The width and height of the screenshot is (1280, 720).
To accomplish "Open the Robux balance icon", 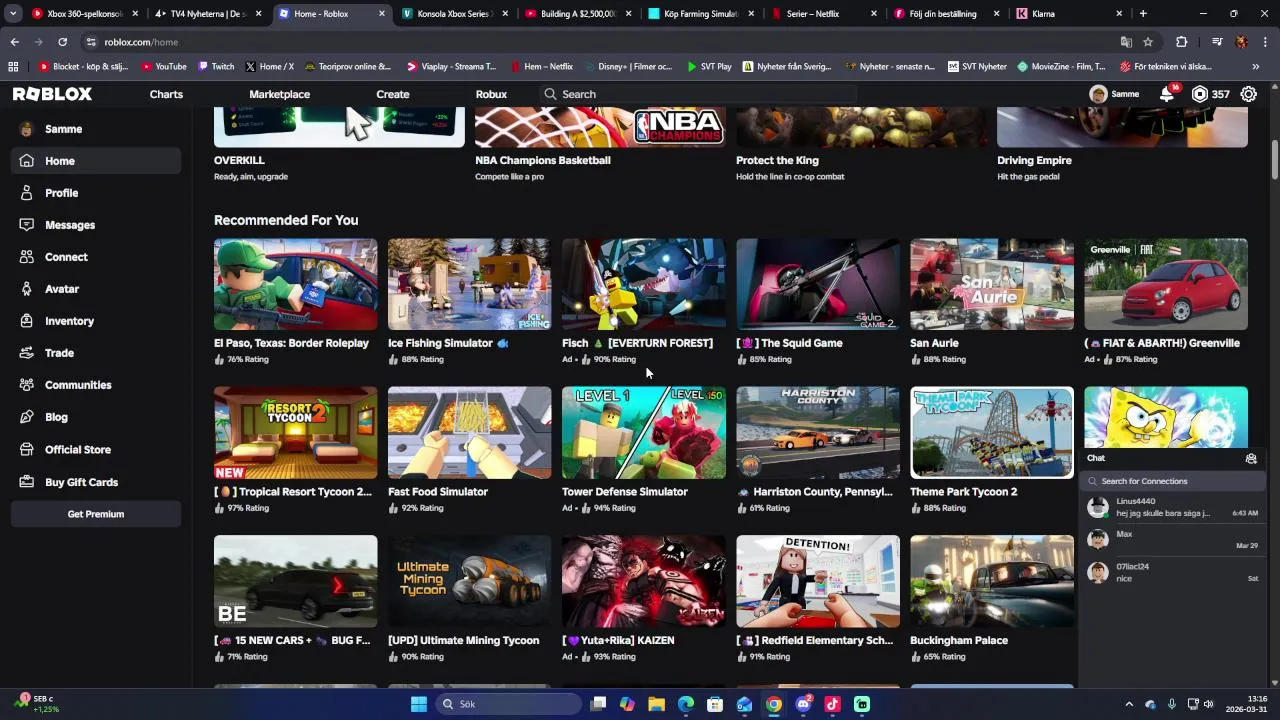I will click(x=1199, y=94).
